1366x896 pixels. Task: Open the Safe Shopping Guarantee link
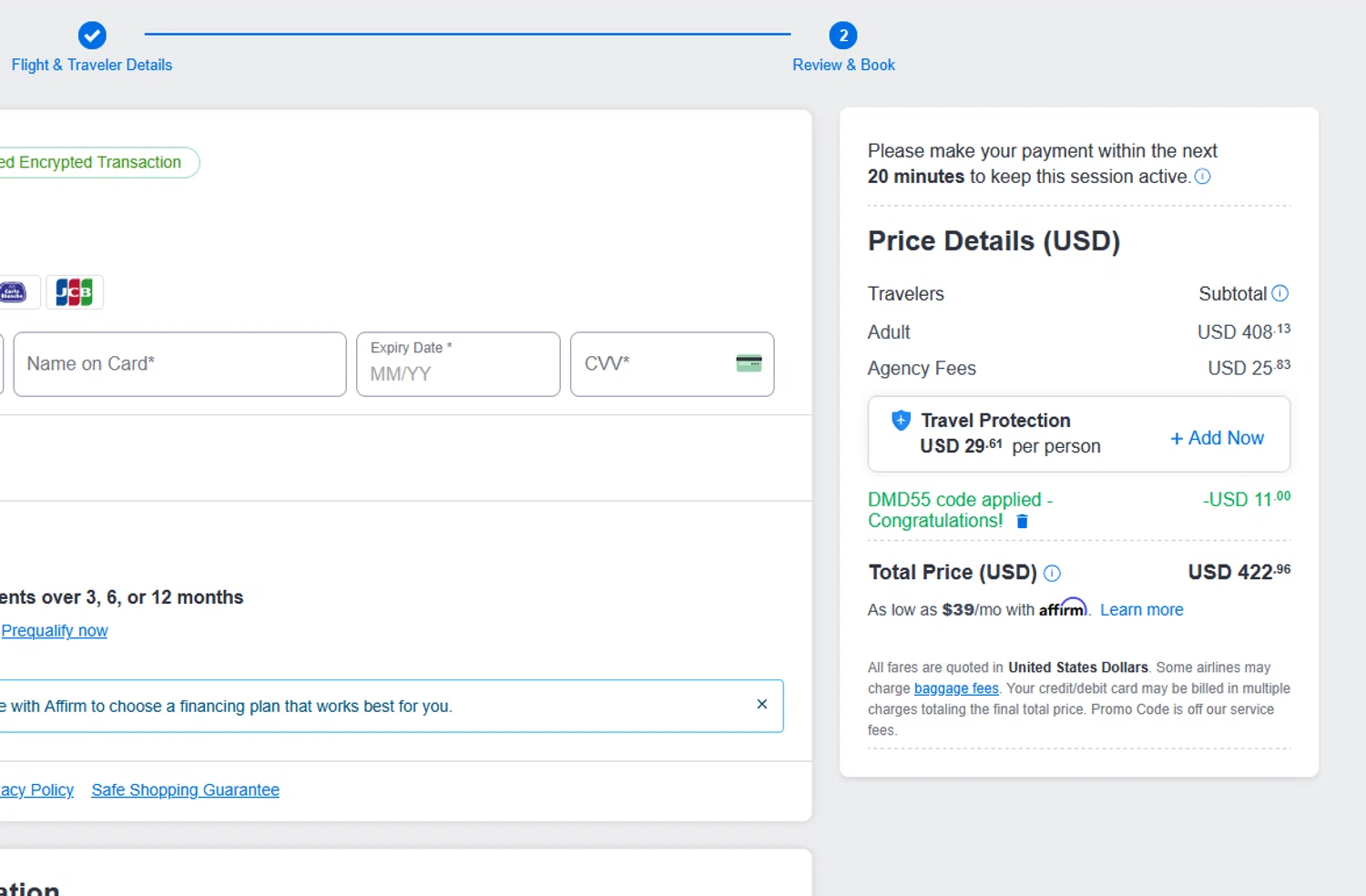185,790
